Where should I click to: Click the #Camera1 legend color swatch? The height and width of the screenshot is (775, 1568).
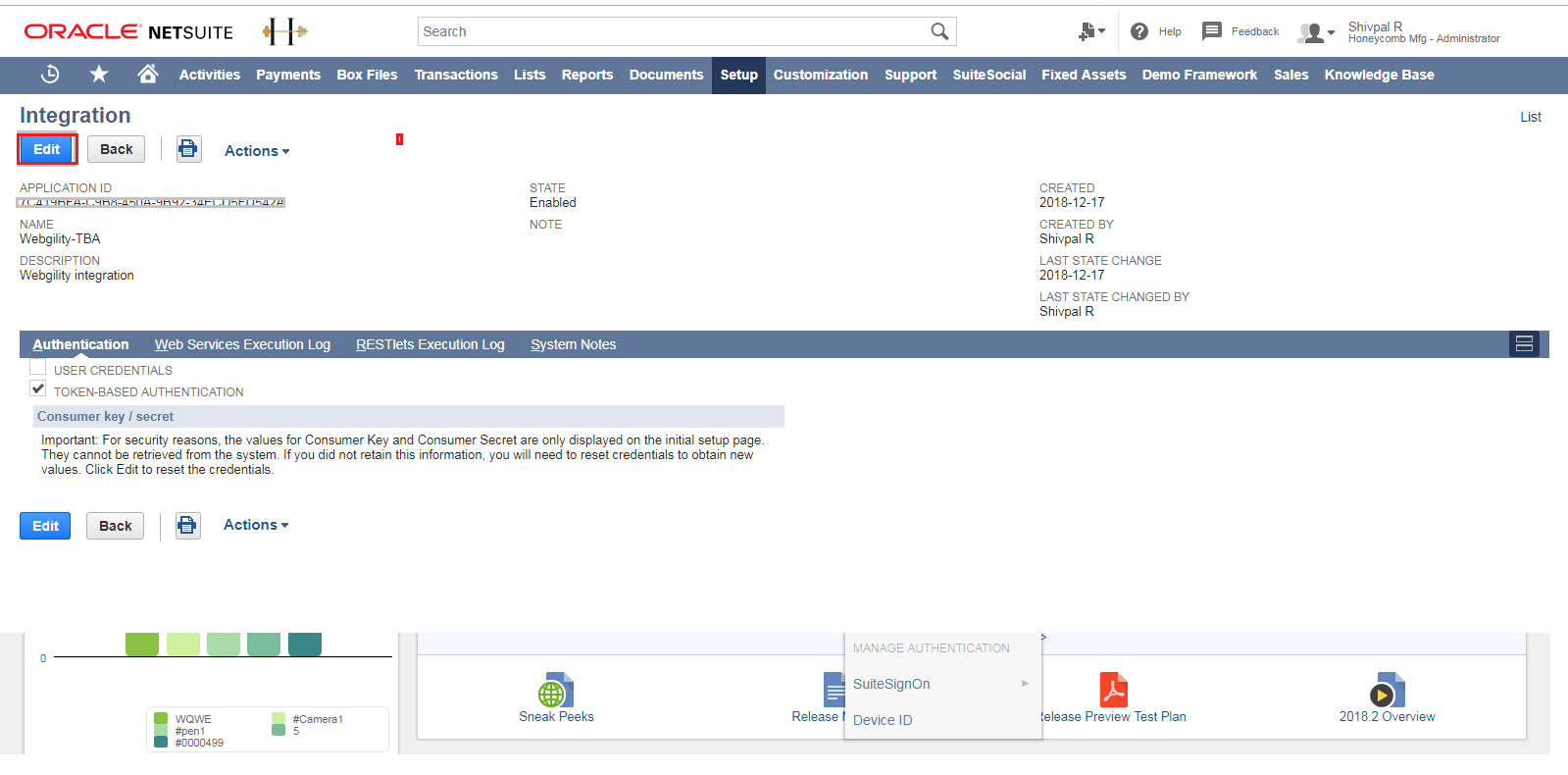tap(278, 718)
